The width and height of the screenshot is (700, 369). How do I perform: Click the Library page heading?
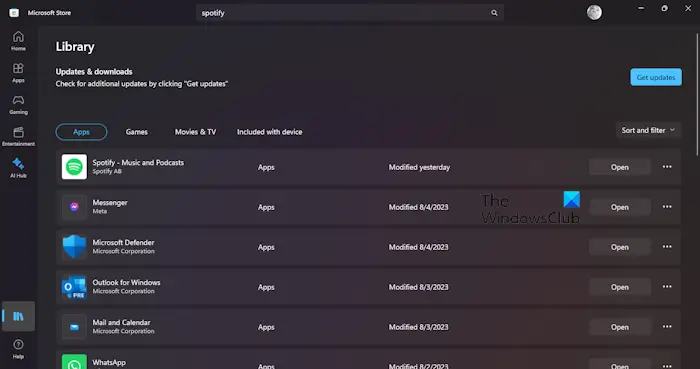[x=75, y=47]
